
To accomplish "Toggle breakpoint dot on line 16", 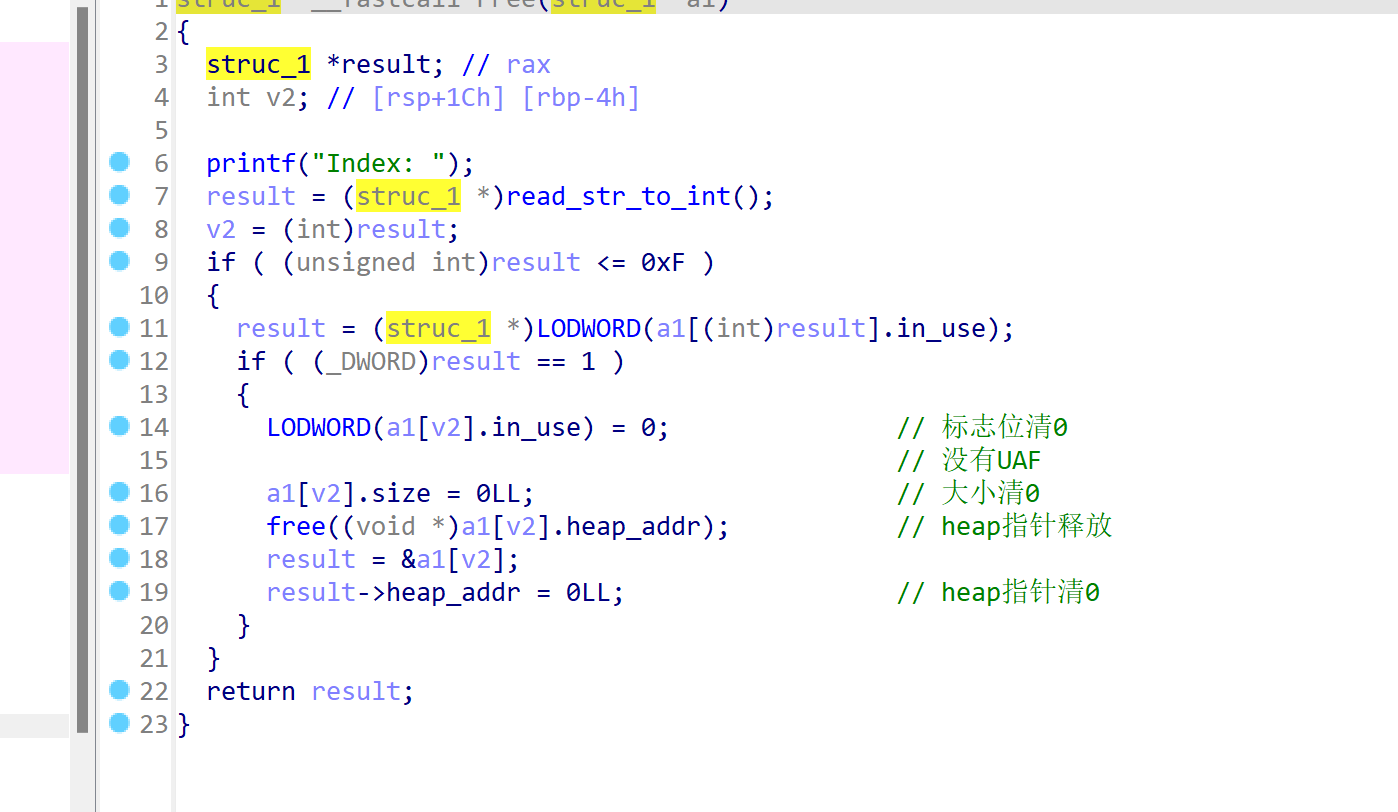I will coord(119,492).
